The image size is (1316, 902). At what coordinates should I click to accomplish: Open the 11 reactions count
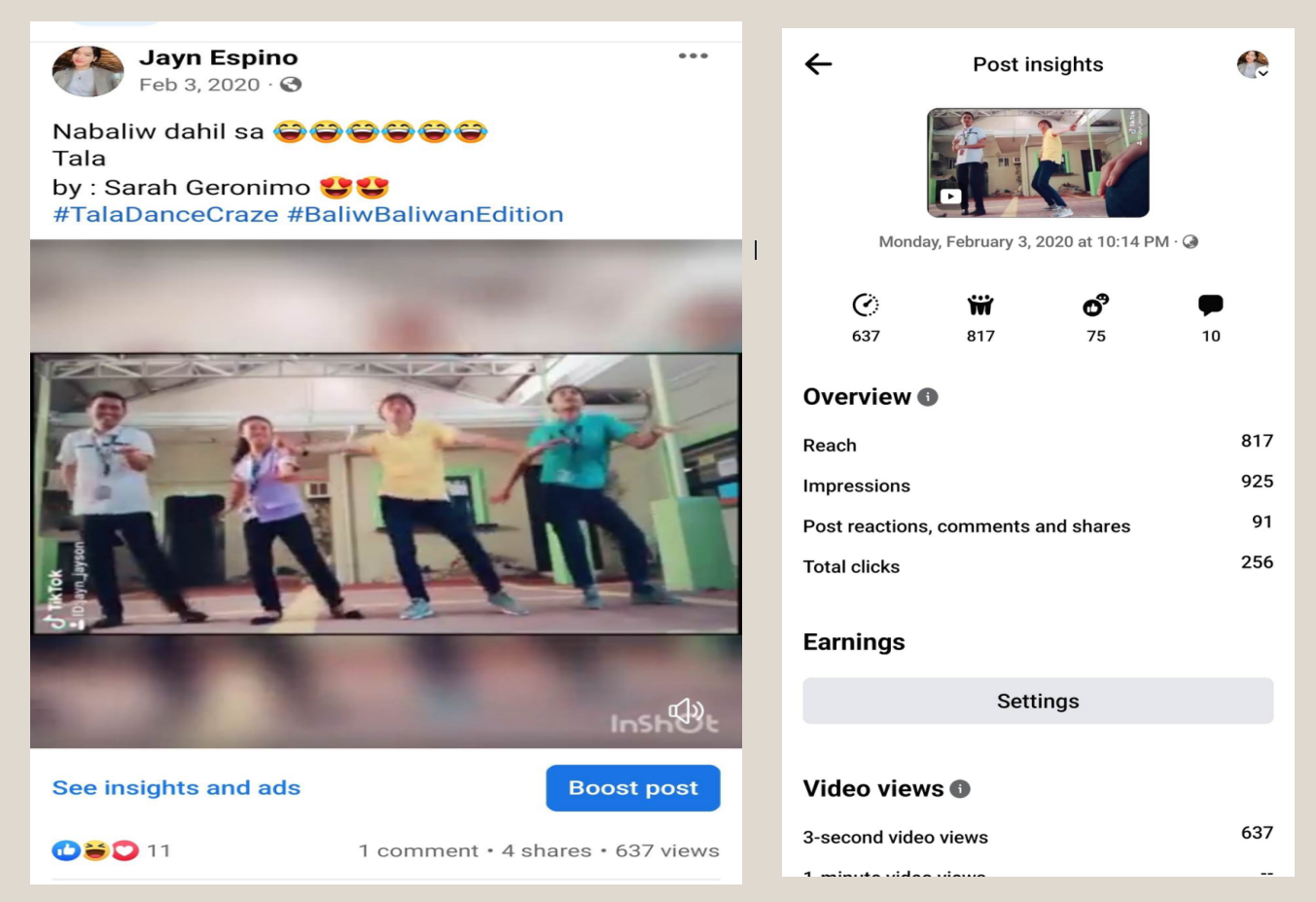[159, 850]
